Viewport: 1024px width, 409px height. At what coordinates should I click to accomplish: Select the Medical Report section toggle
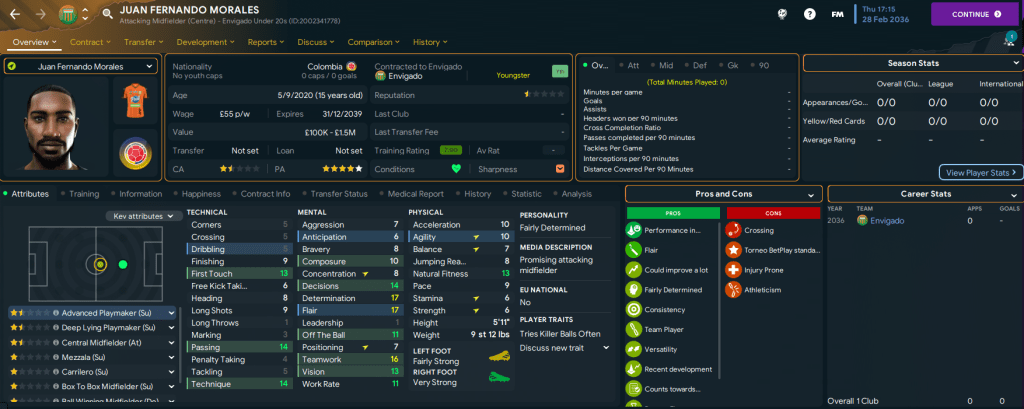pyautogui.click(x=412, y=194)
